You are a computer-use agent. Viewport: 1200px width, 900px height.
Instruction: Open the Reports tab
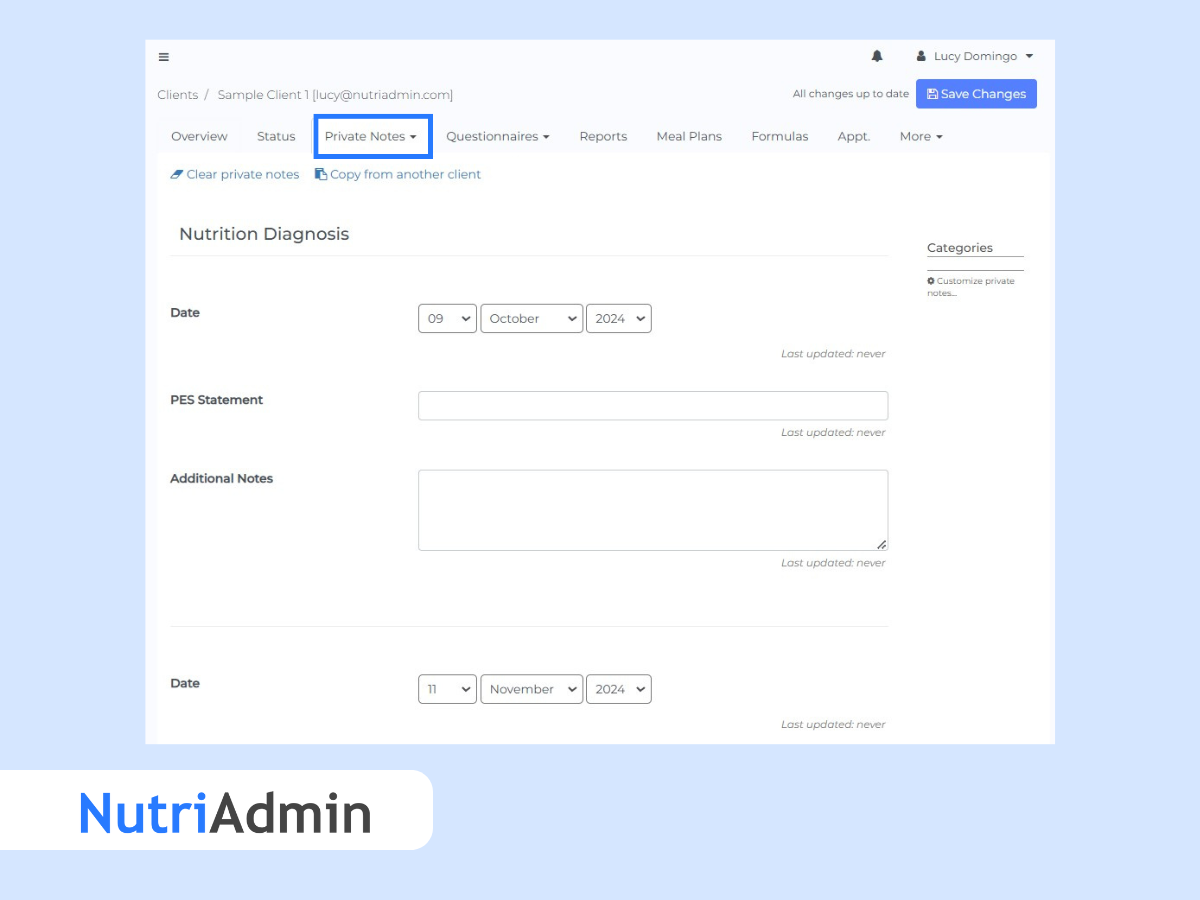[603, 136]
